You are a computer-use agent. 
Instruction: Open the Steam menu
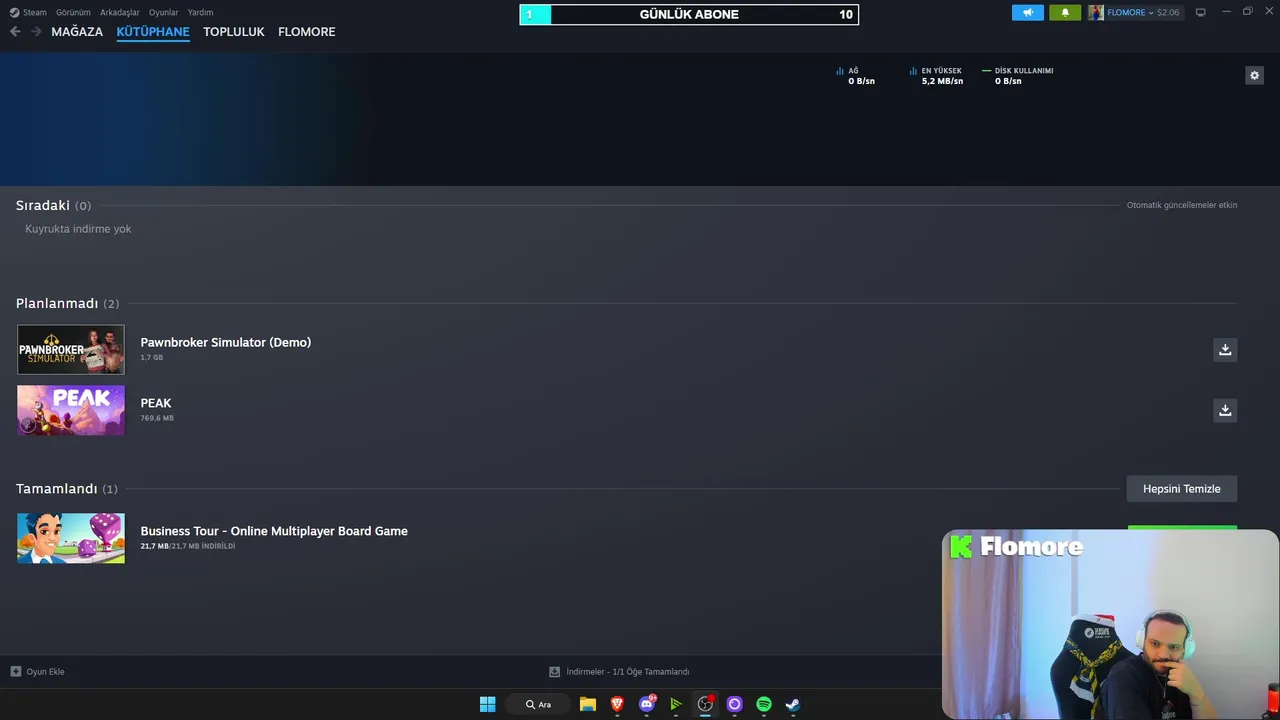(35, 13)
